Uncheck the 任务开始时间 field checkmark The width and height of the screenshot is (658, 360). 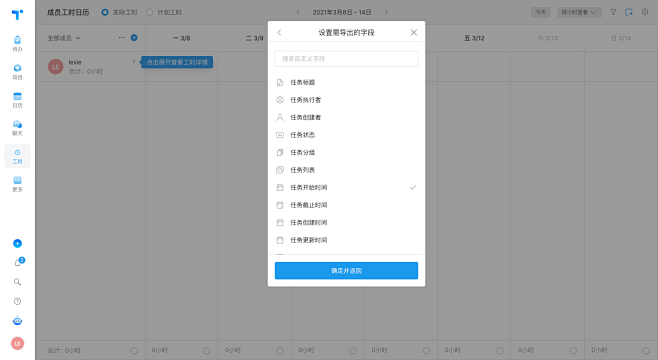pos(413,188)
